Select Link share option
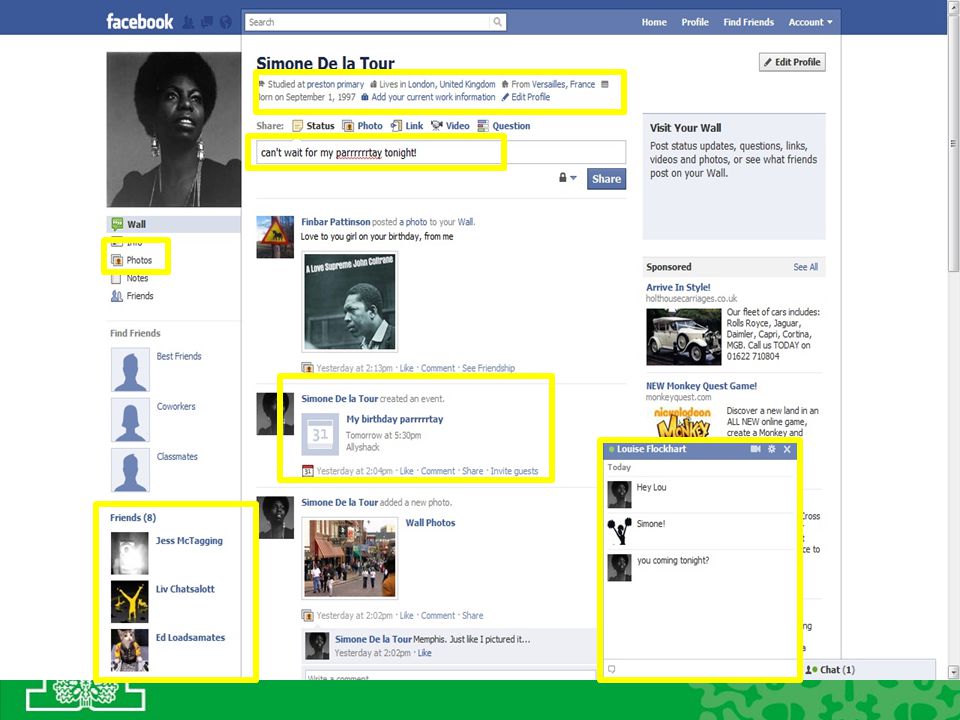Image resolution: width=960 pixels, height=720 pixels. [x=407, y=126]
